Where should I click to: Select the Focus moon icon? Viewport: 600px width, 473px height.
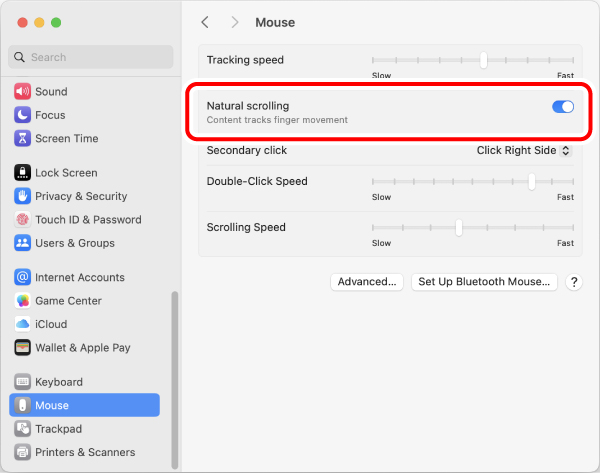[23, 115]
